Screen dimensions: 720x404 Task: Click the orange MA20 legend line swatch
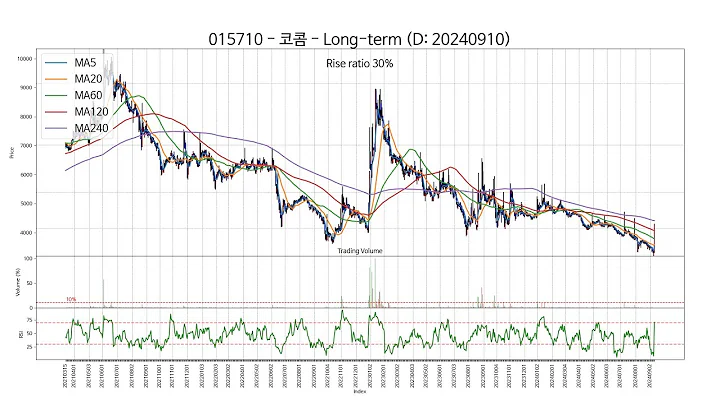coord(56,79)
